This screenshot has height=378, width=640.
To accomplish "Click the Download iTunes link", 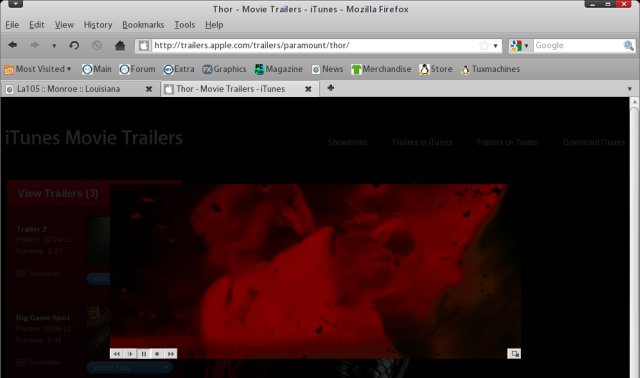I will (x=594, y=142).
